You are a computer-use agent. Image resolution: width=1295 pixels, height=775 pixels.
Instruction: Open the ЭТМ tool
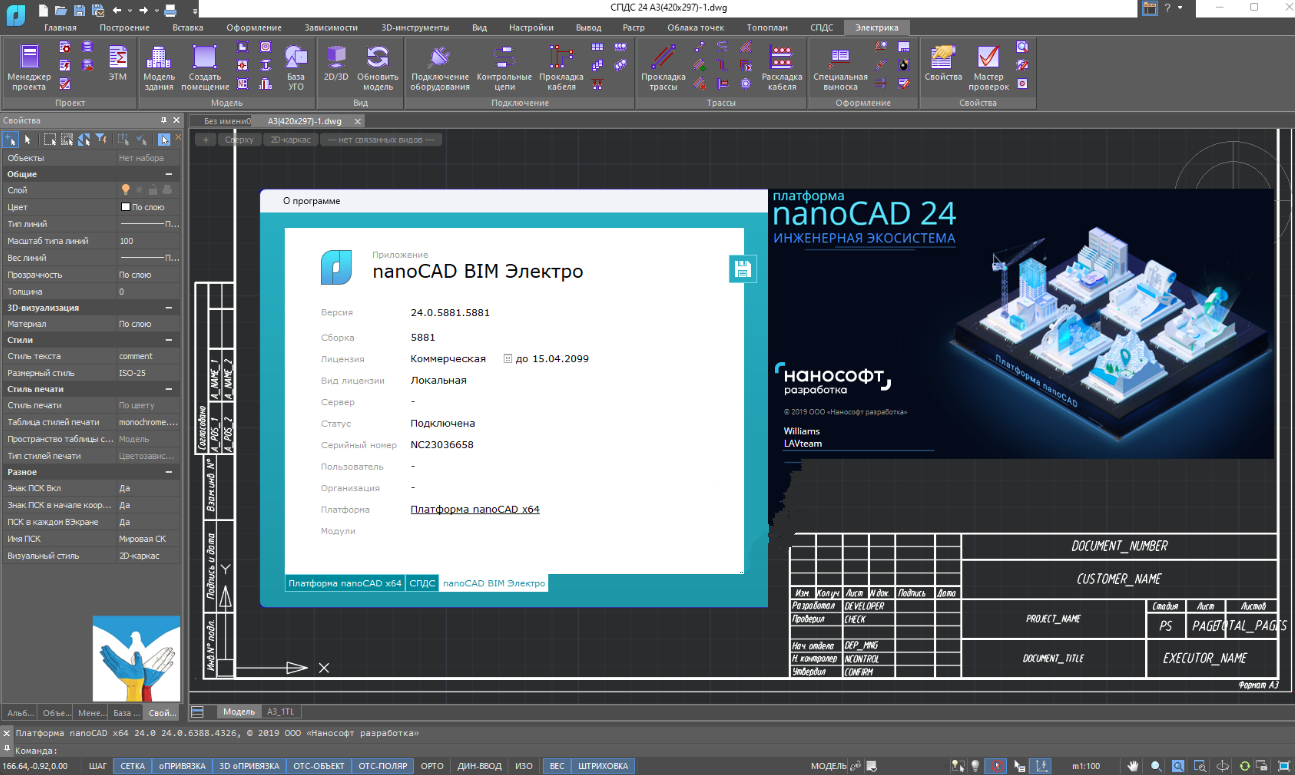(x=118, y=62)
